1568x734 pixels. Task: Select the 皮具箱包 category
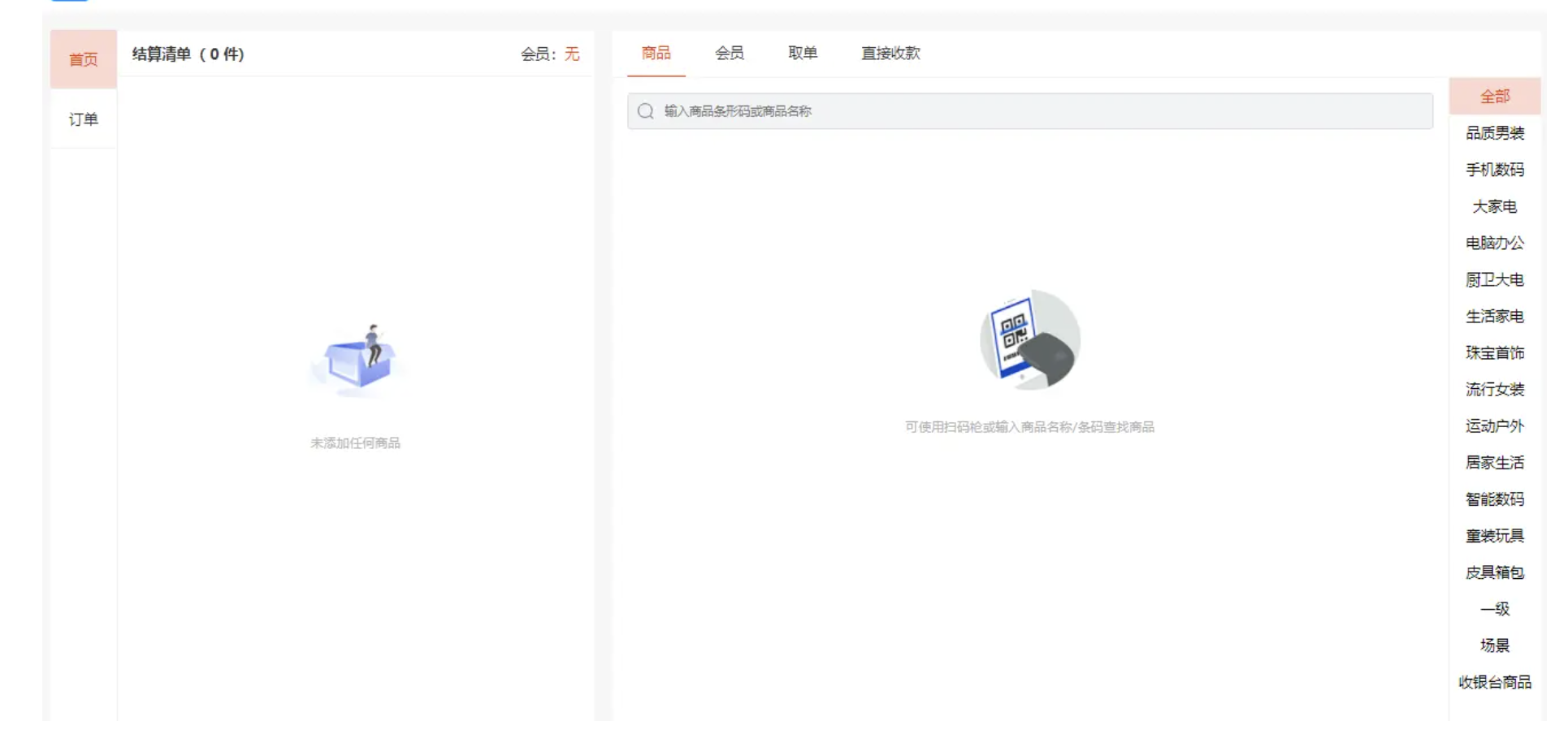(1495, 572)
